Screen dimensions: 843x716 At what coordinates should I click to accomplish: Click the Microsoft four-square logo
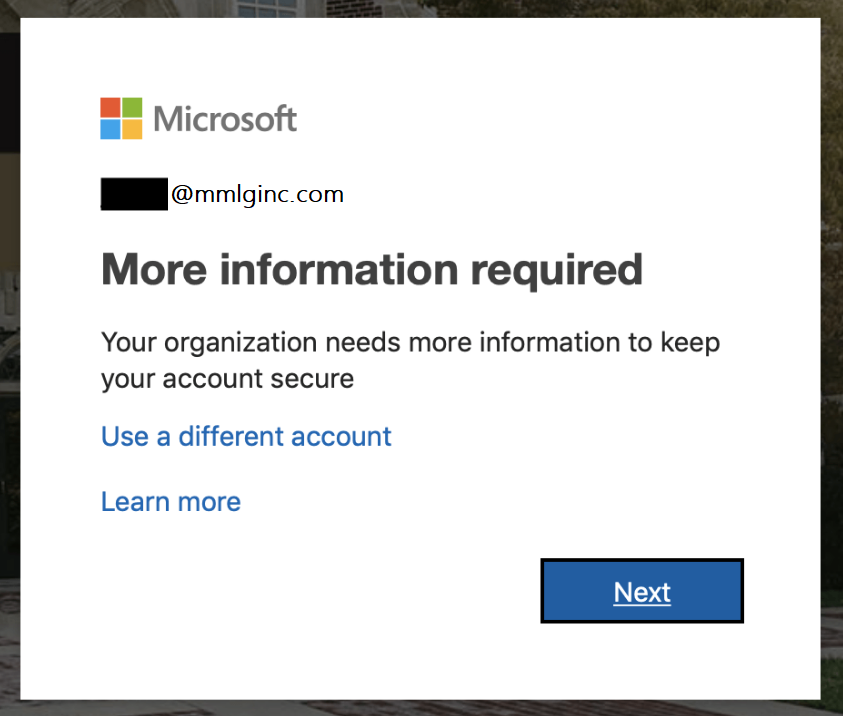coord(119,117)
